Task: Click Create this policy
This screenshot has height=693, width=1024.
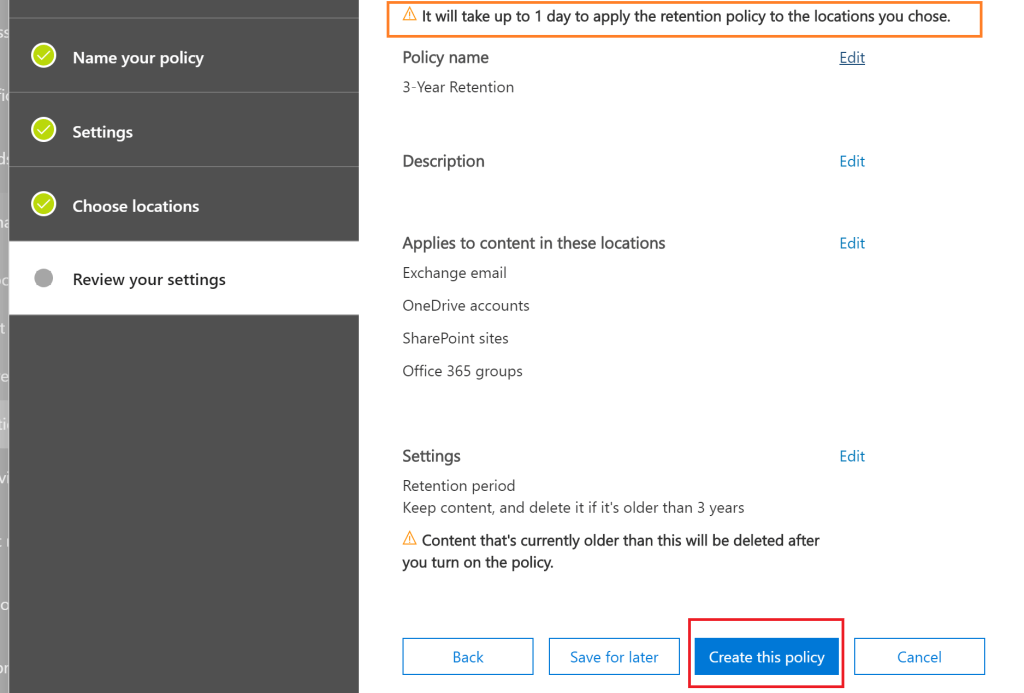Action: tap(766, 657)
